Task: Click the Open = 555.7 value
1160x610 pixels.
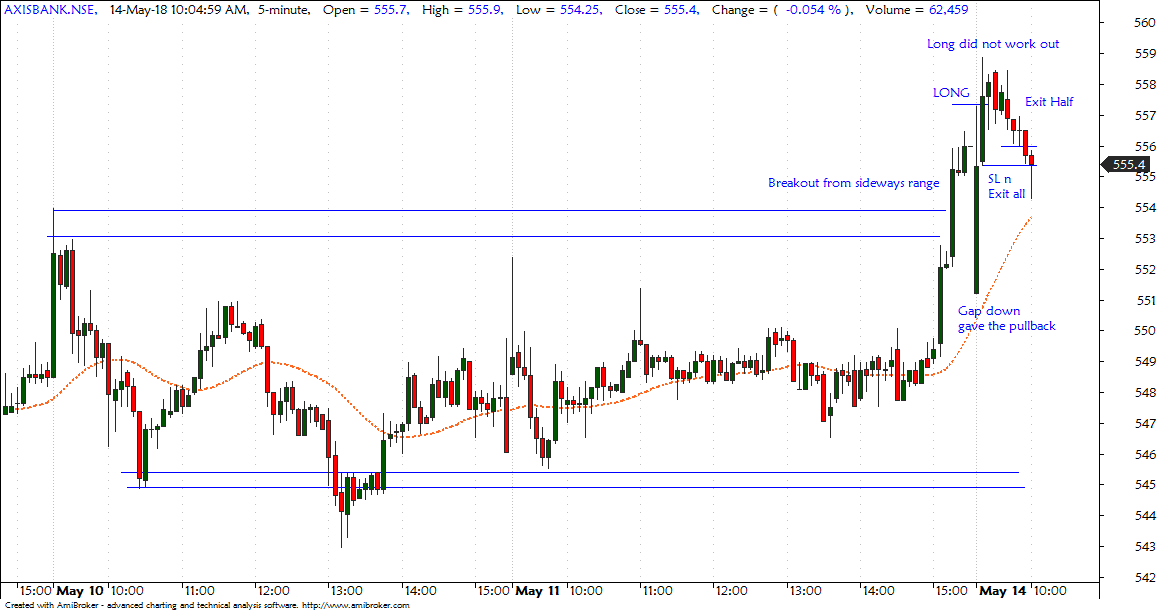Action: [x=366, y=10]
